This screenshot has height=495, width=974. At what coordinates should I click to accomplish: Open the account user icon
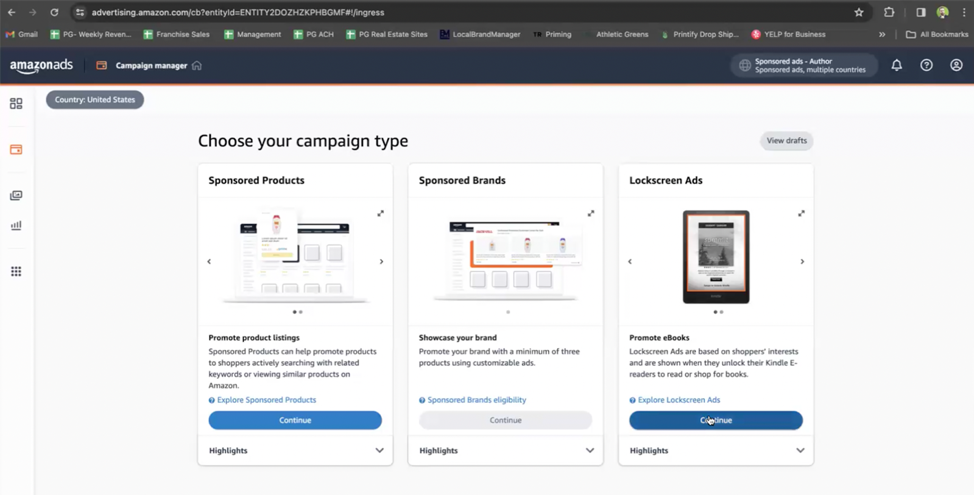click(x=956, y=65)
